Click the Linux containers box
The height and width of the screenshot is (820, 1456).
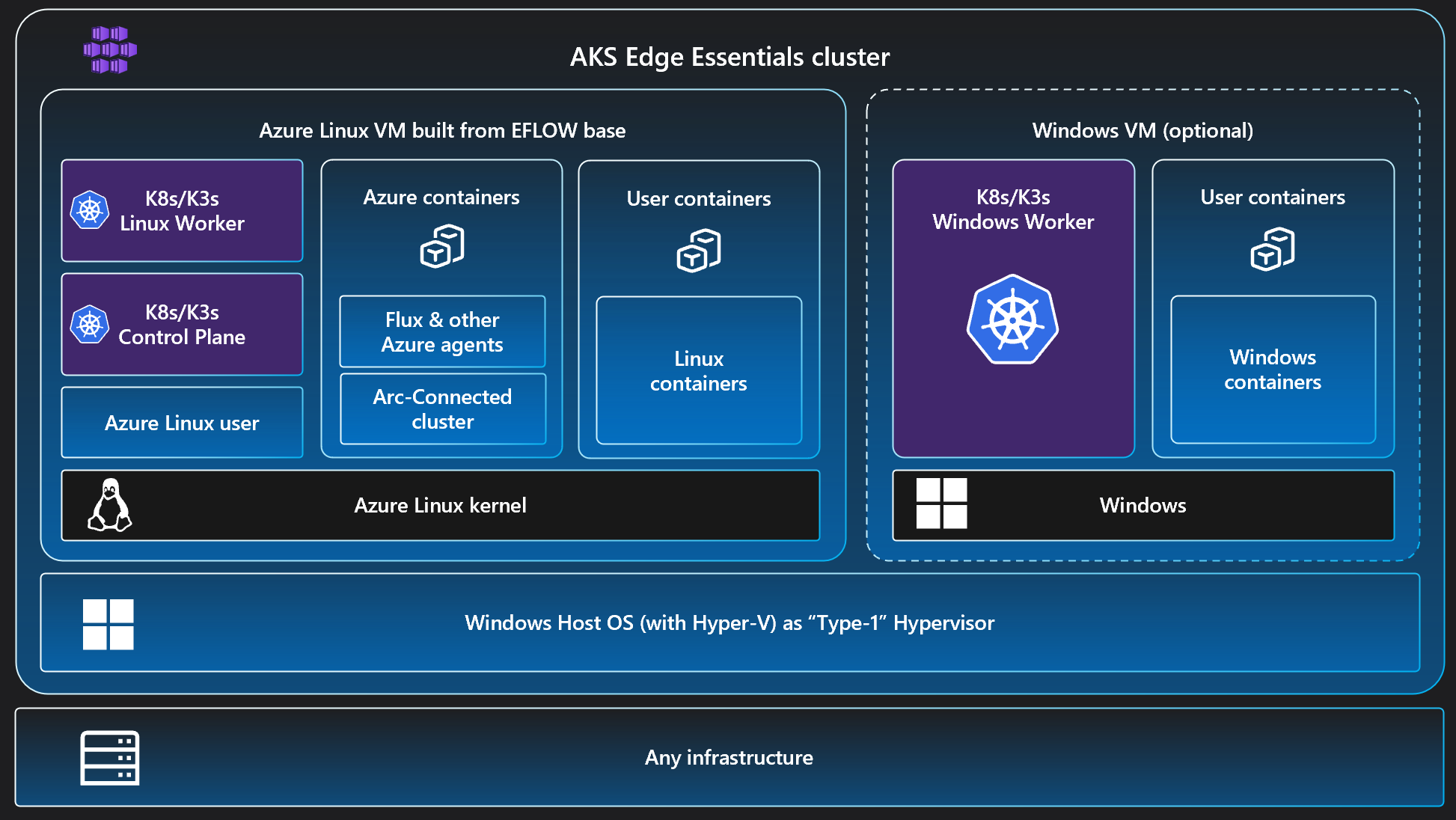point(699,370)
